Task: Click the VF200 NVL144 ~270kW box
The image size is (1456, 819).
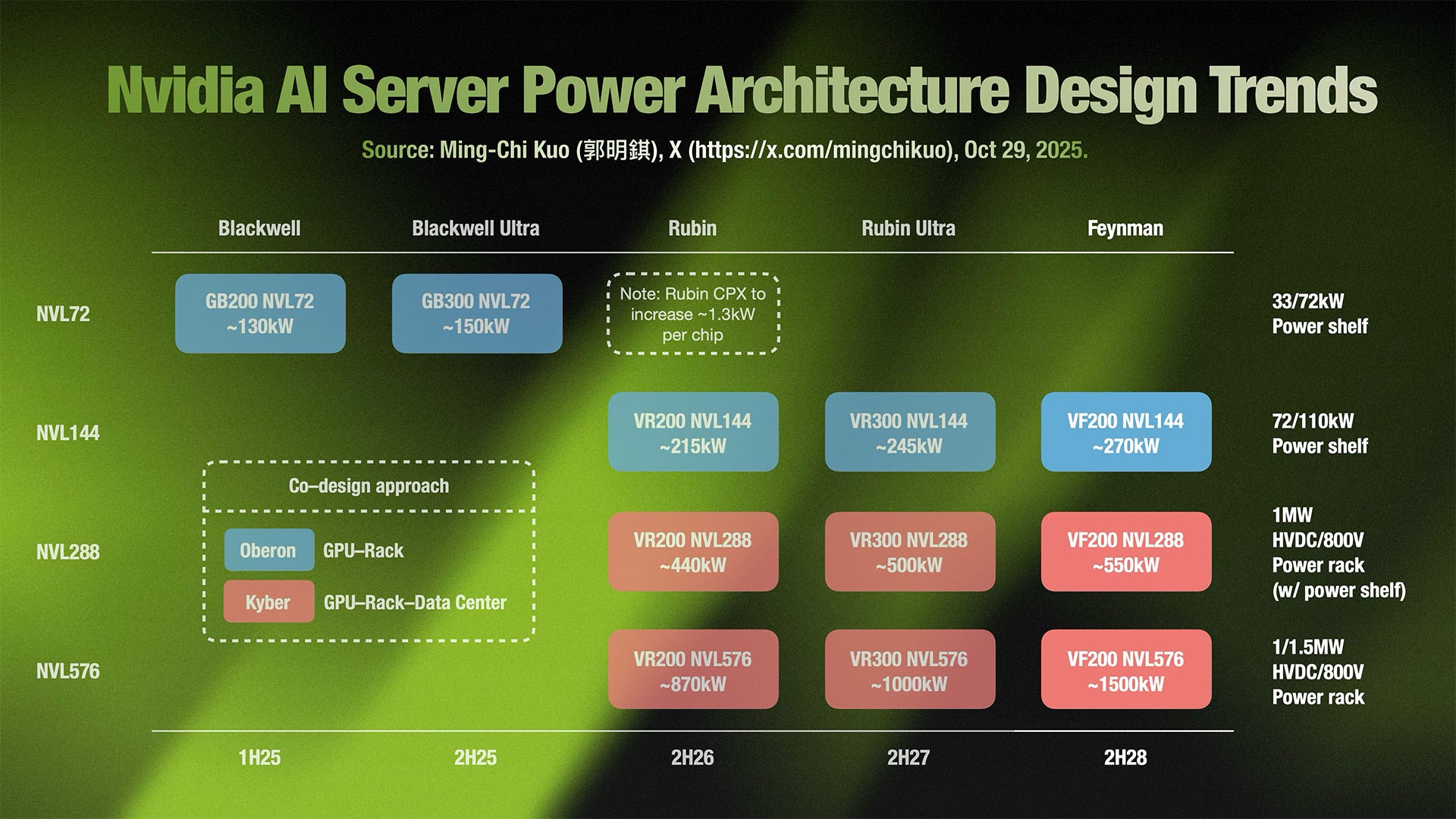Action: (1125, 432)
